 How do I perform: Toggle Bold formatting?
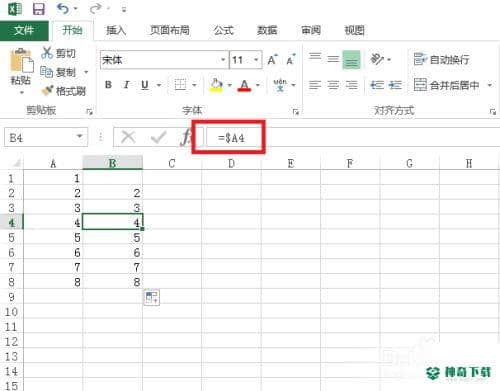coord(108,85)
